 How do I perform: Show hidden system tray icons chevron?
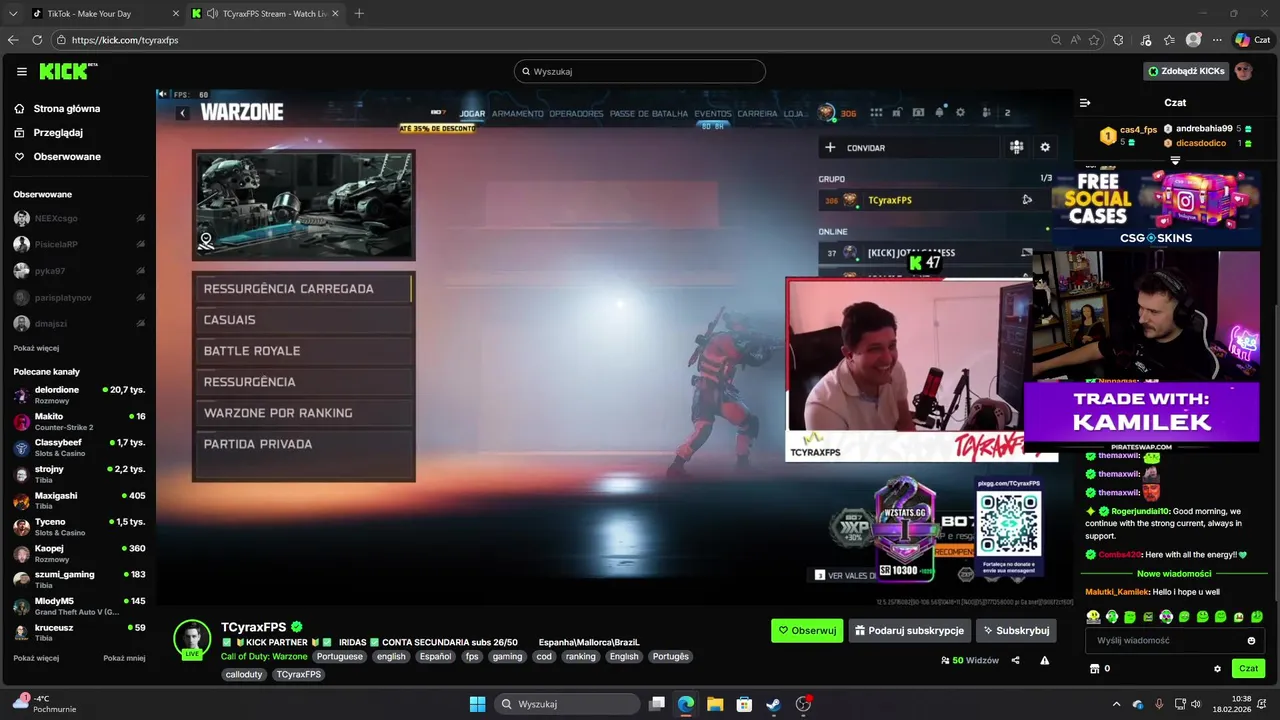pyautogui.click(x=1117, y=704)
